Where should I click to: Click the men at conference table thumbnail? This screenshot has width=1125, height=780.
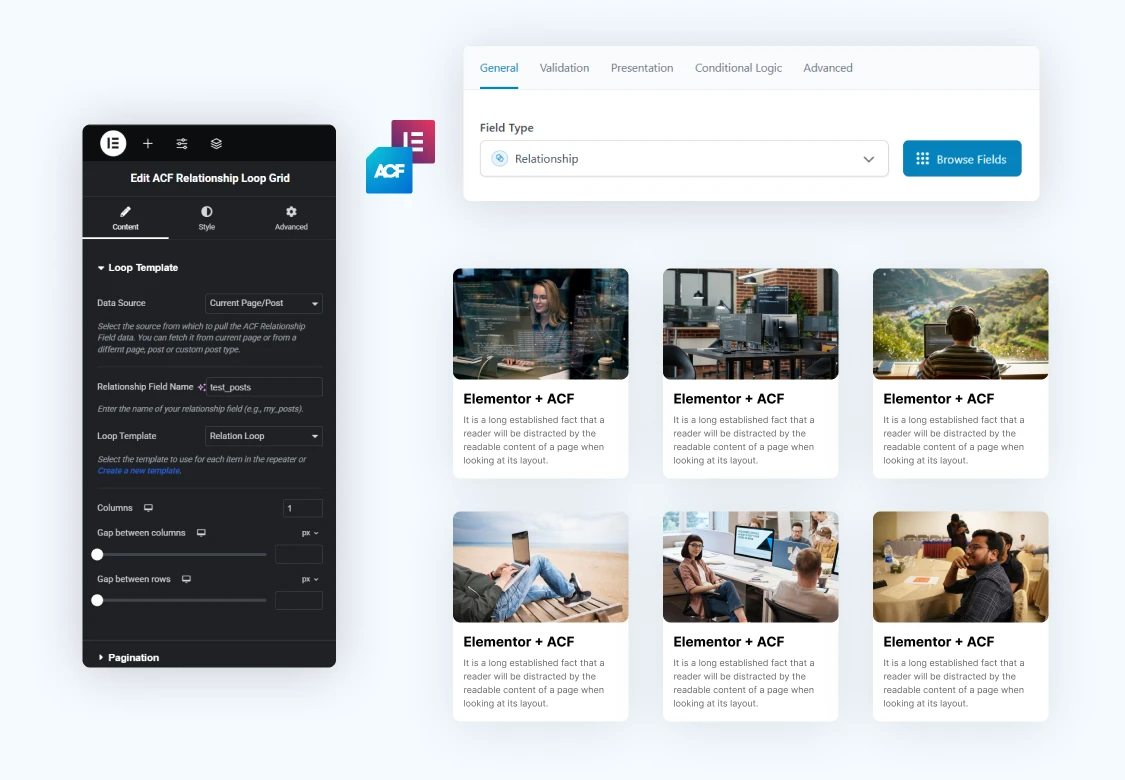coord(961,567)
